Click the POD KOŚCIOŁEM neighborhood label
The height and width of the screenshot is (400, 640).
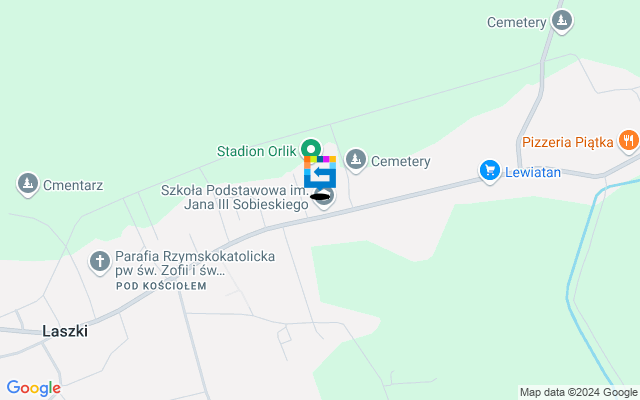pos(161,286)
